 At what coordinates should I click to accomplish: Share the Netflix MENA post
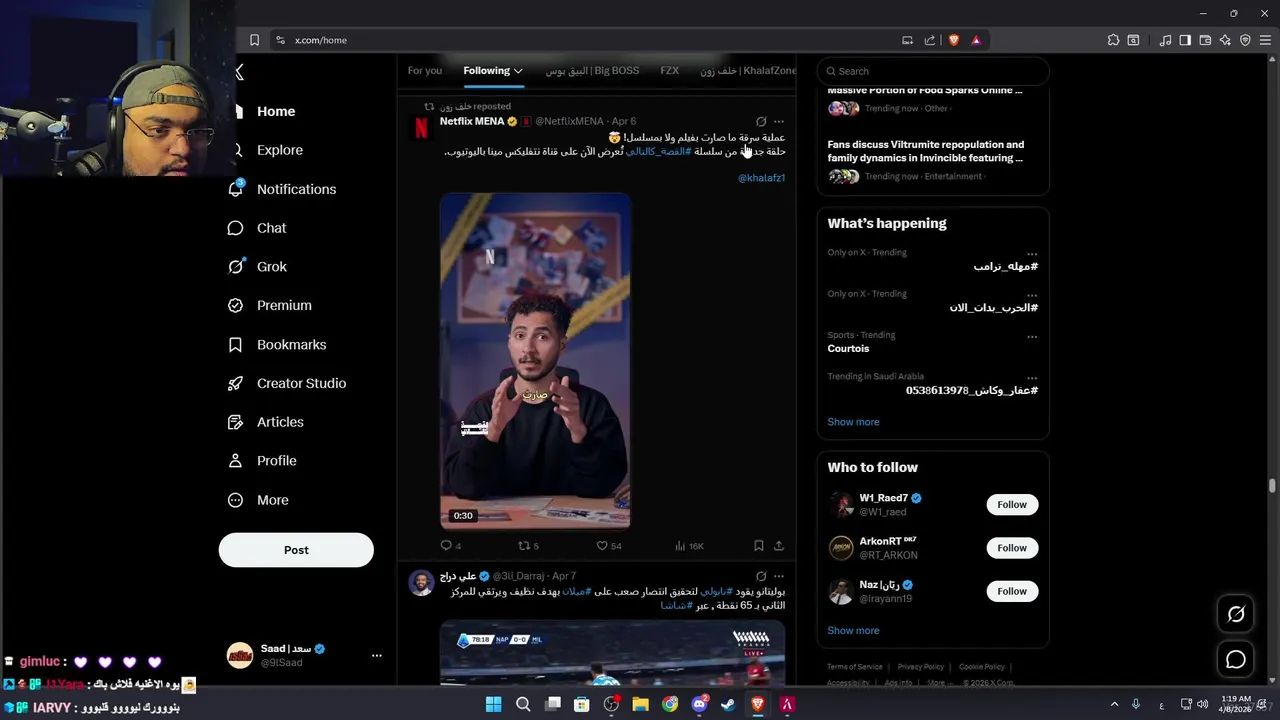(x=779, y=545)
